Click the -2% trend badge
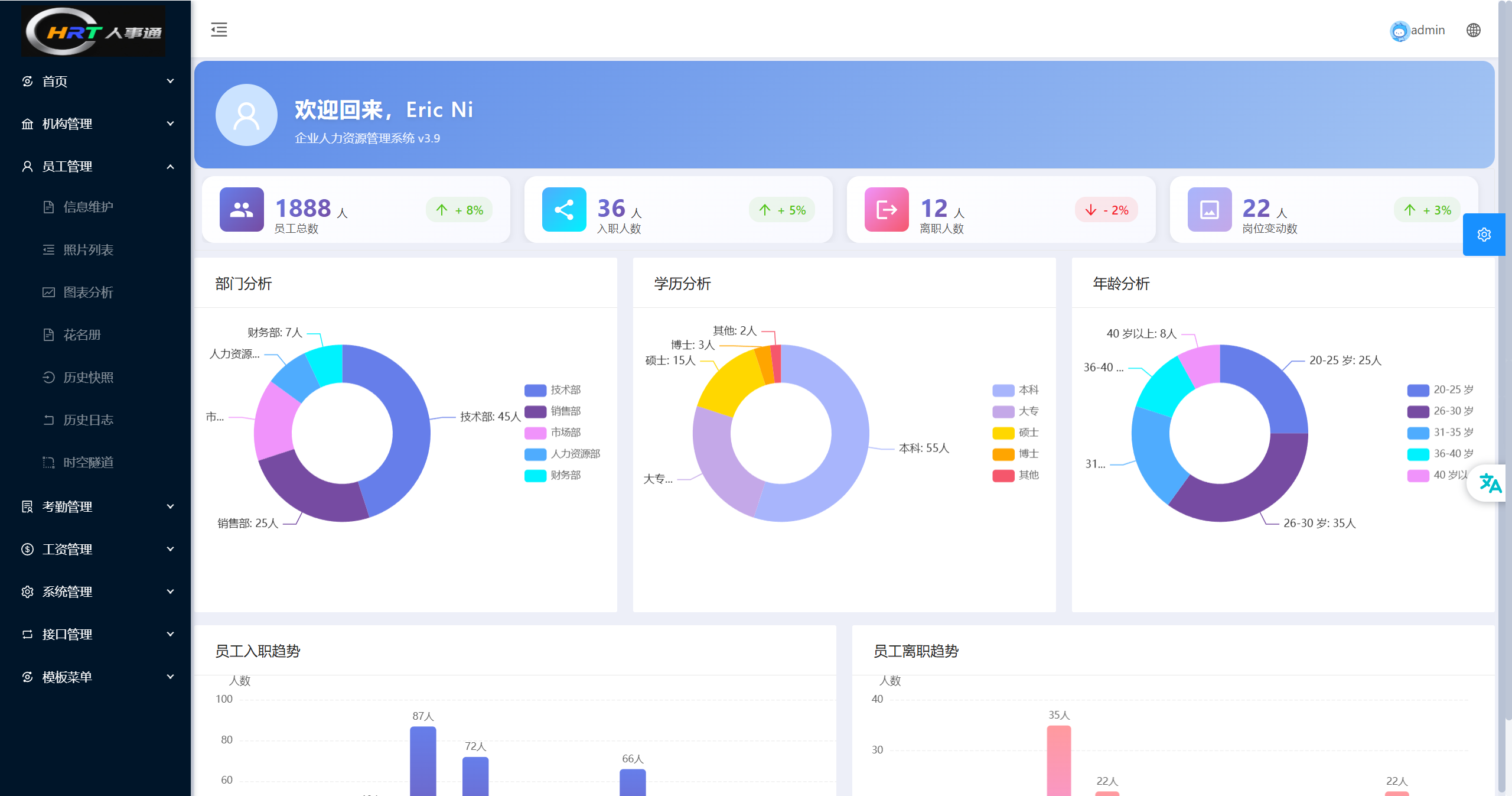1512x796 pixels. pyautogui.click(x=1106, y=210)
